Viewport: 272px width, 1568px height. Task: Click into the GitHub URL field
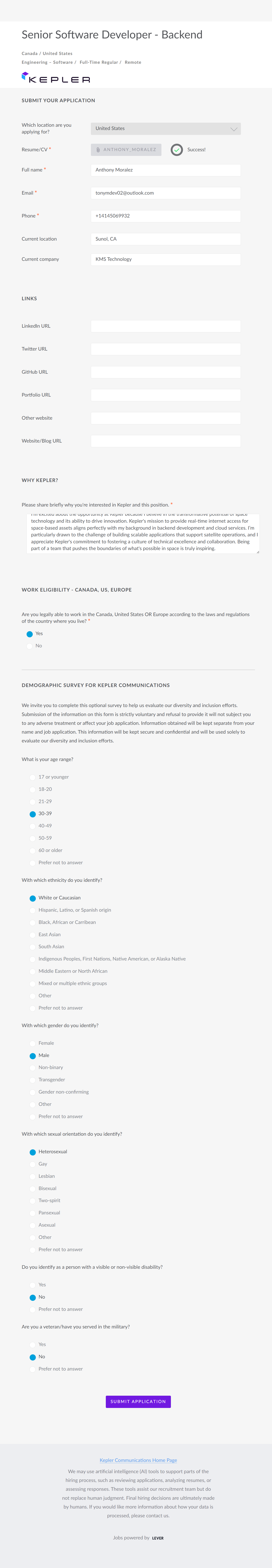(x=165, y=372)
